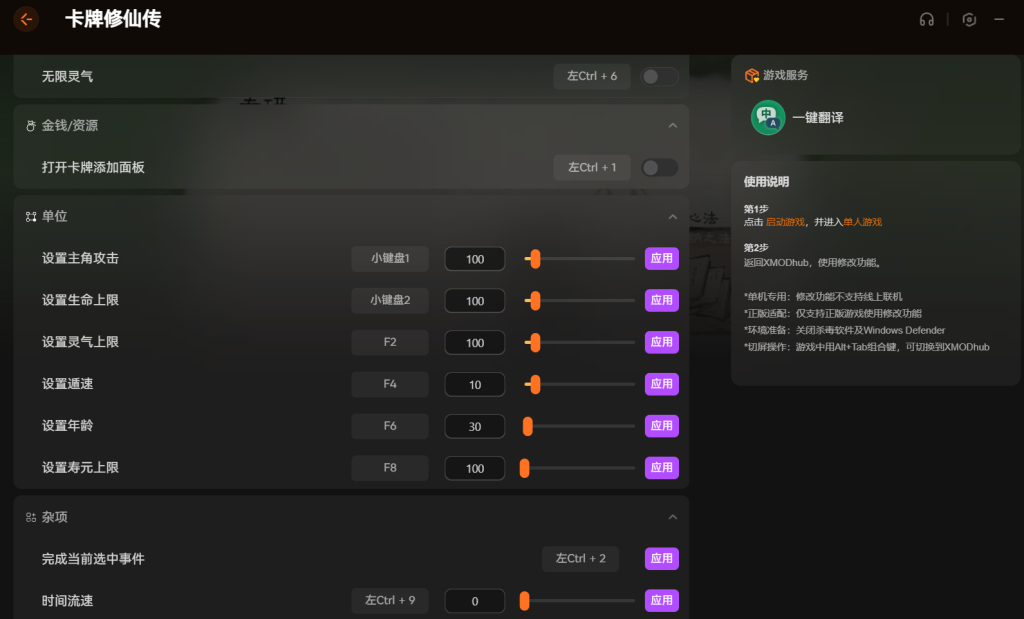1024x619 pixels.
Task: Click the 一键翻译 translate icon
Action: [x=768, y=117]
